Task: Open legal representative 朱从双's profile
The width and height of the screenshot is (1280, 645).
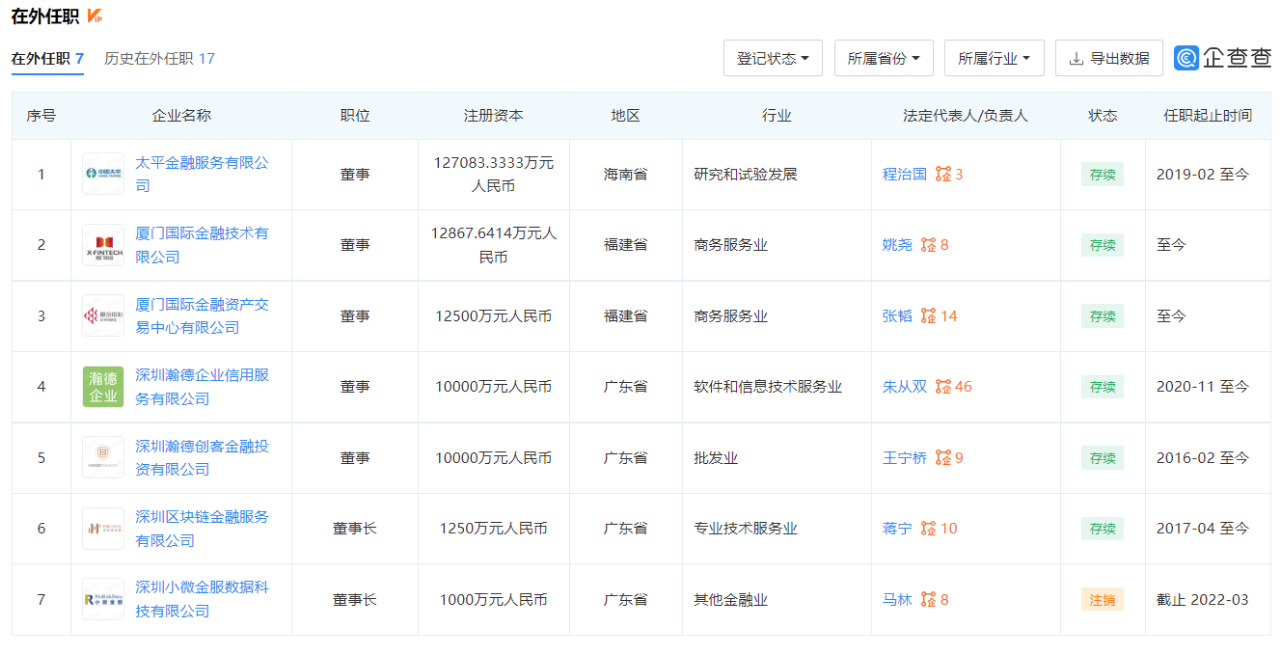Action: point(905,387)
